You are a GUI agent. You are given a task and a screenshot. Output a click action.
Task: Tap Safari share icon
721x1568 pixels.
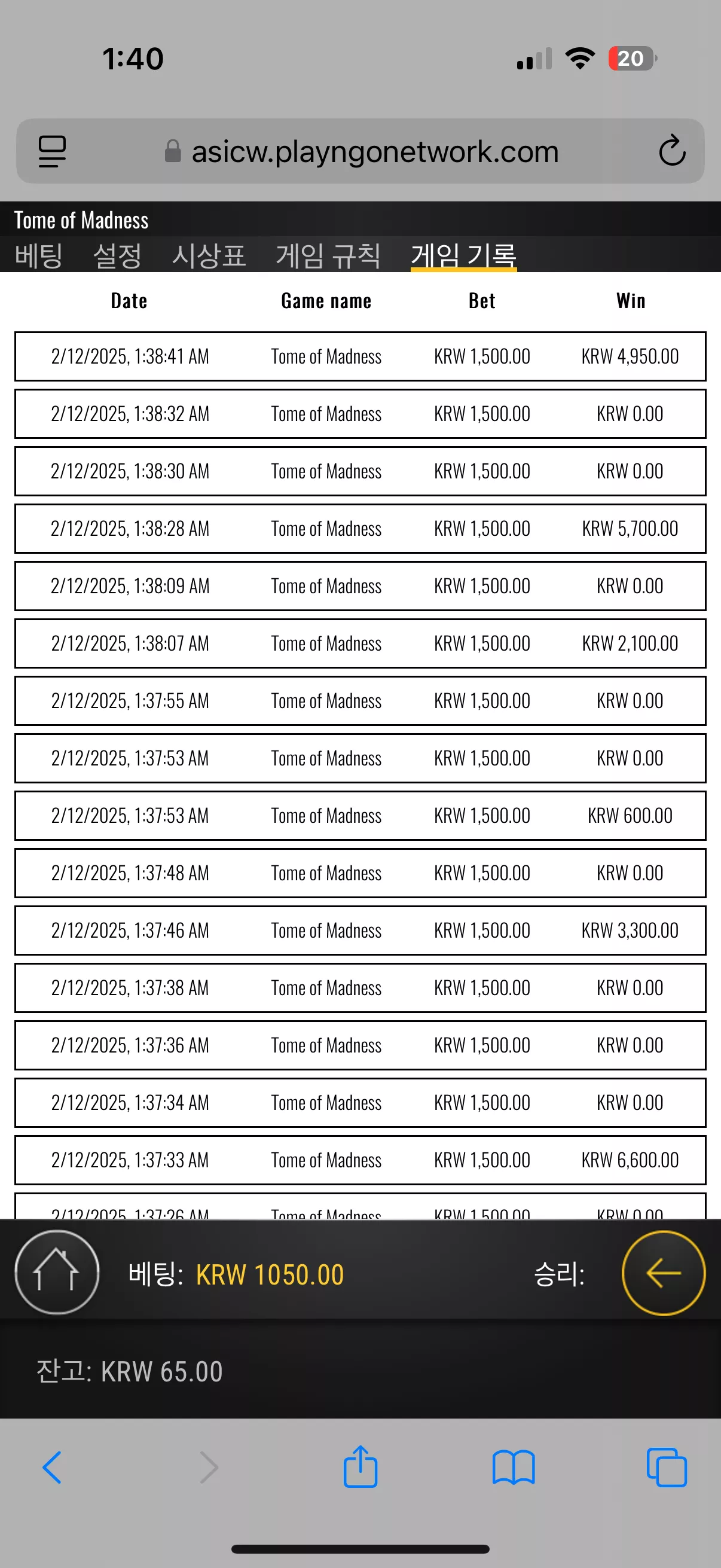360,1466
